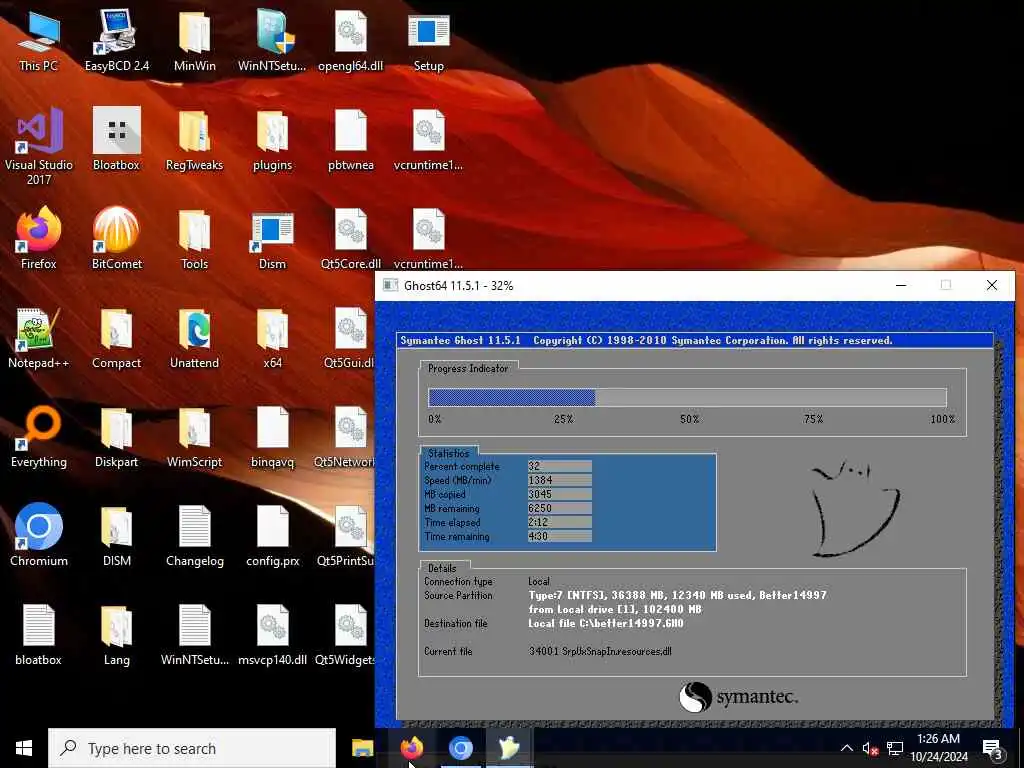Screen dimensions: 1024x768
Task: Click the Speed value 1384
Action: point(560,480)
